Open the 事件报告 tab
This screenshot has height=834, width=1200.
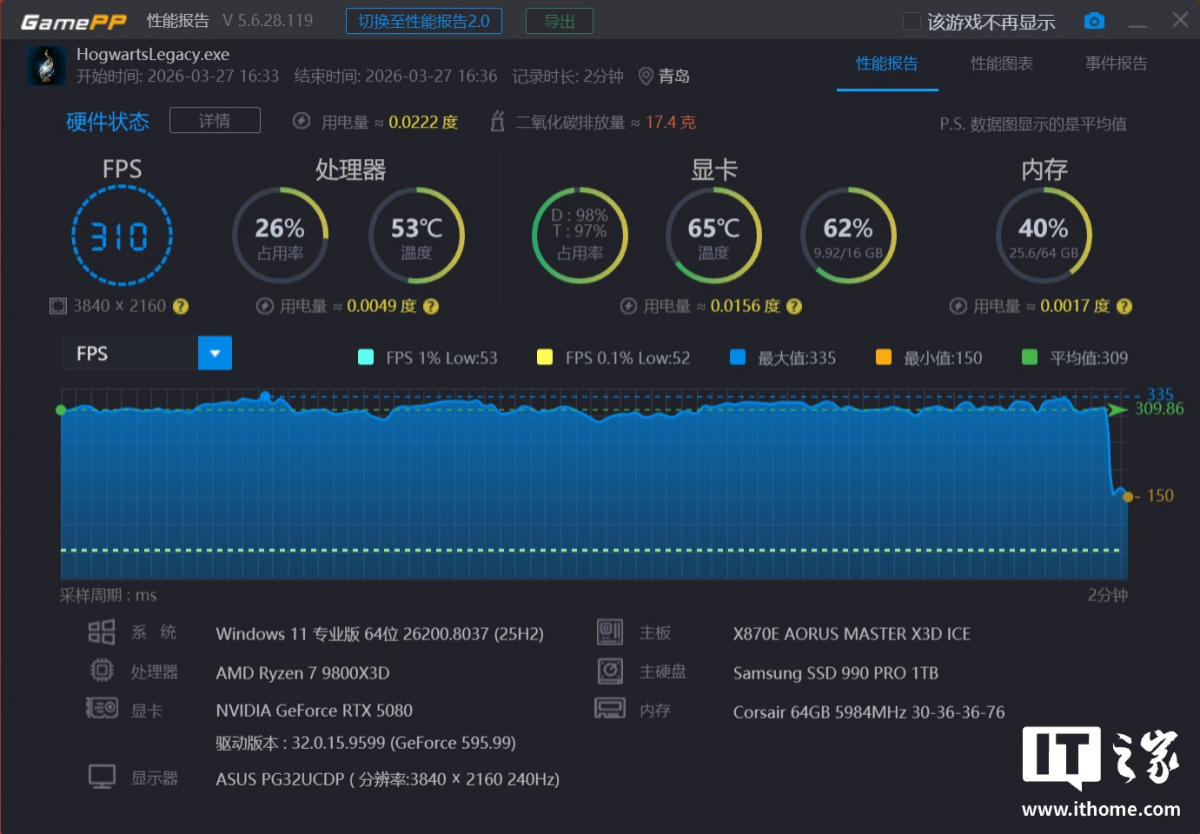click(x=1116, y=64)
